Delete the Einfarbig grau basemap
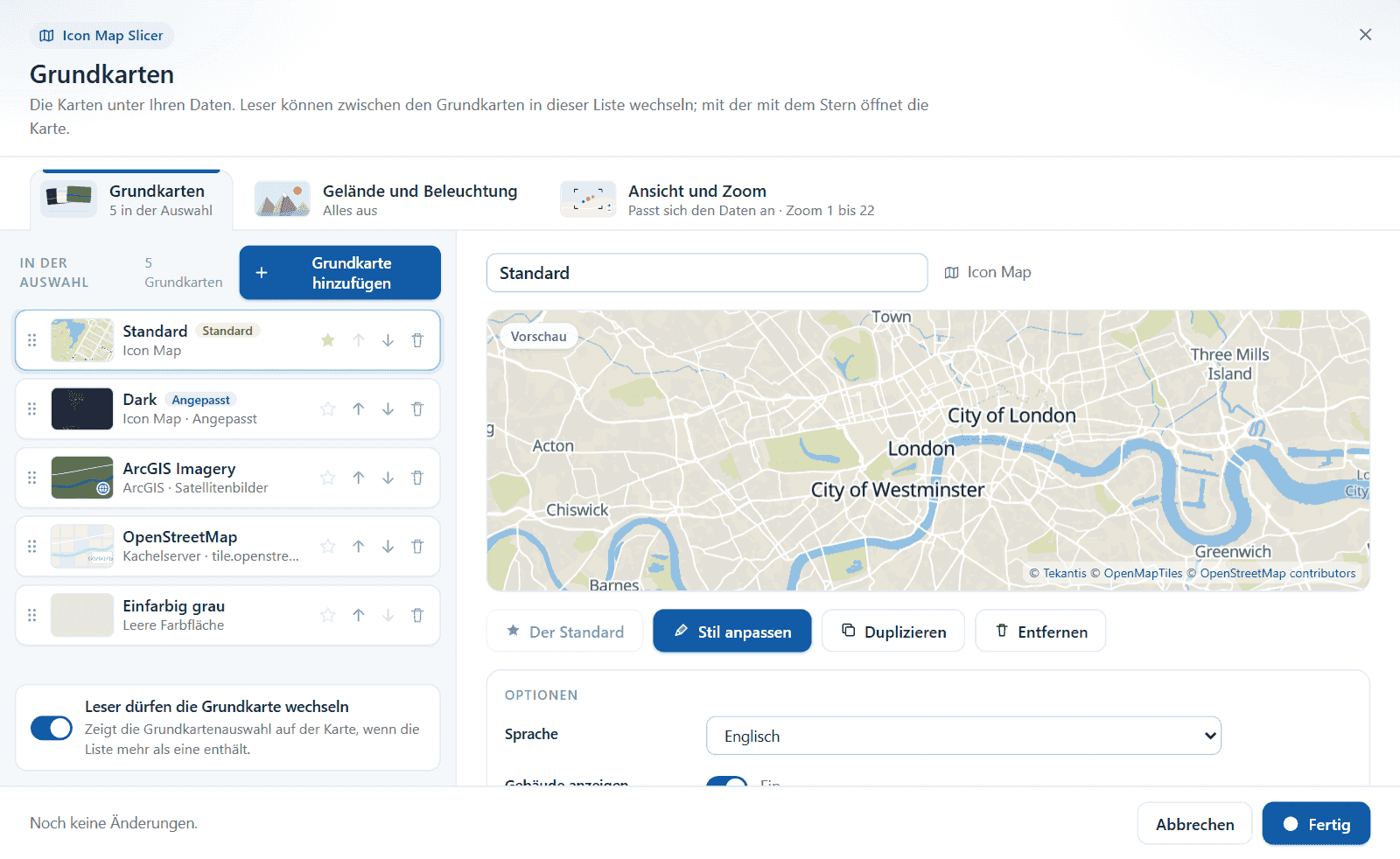1400x859 pixels. click(417, 615)
